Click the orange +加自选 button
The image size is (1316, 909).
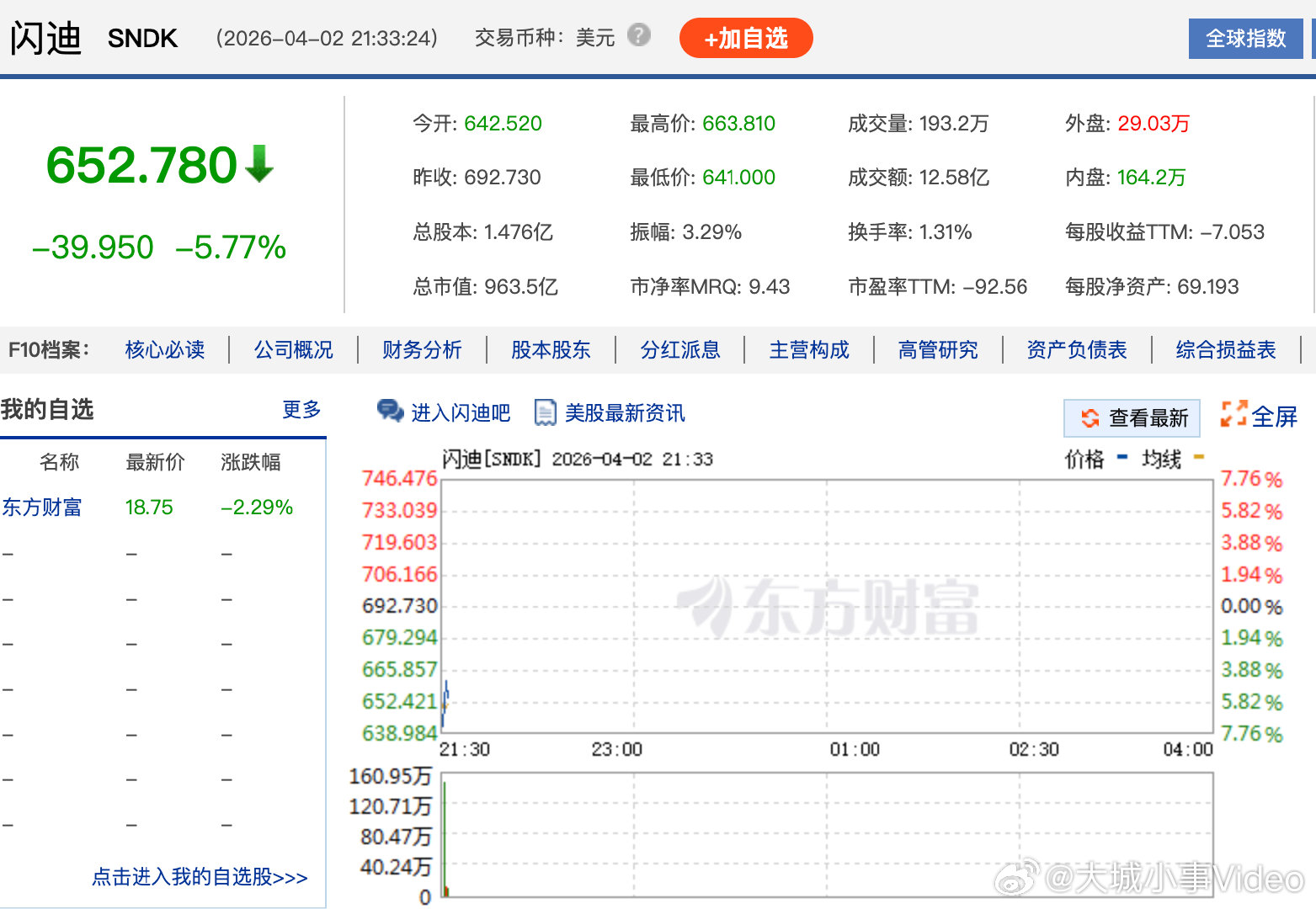[x=745, y=38]
